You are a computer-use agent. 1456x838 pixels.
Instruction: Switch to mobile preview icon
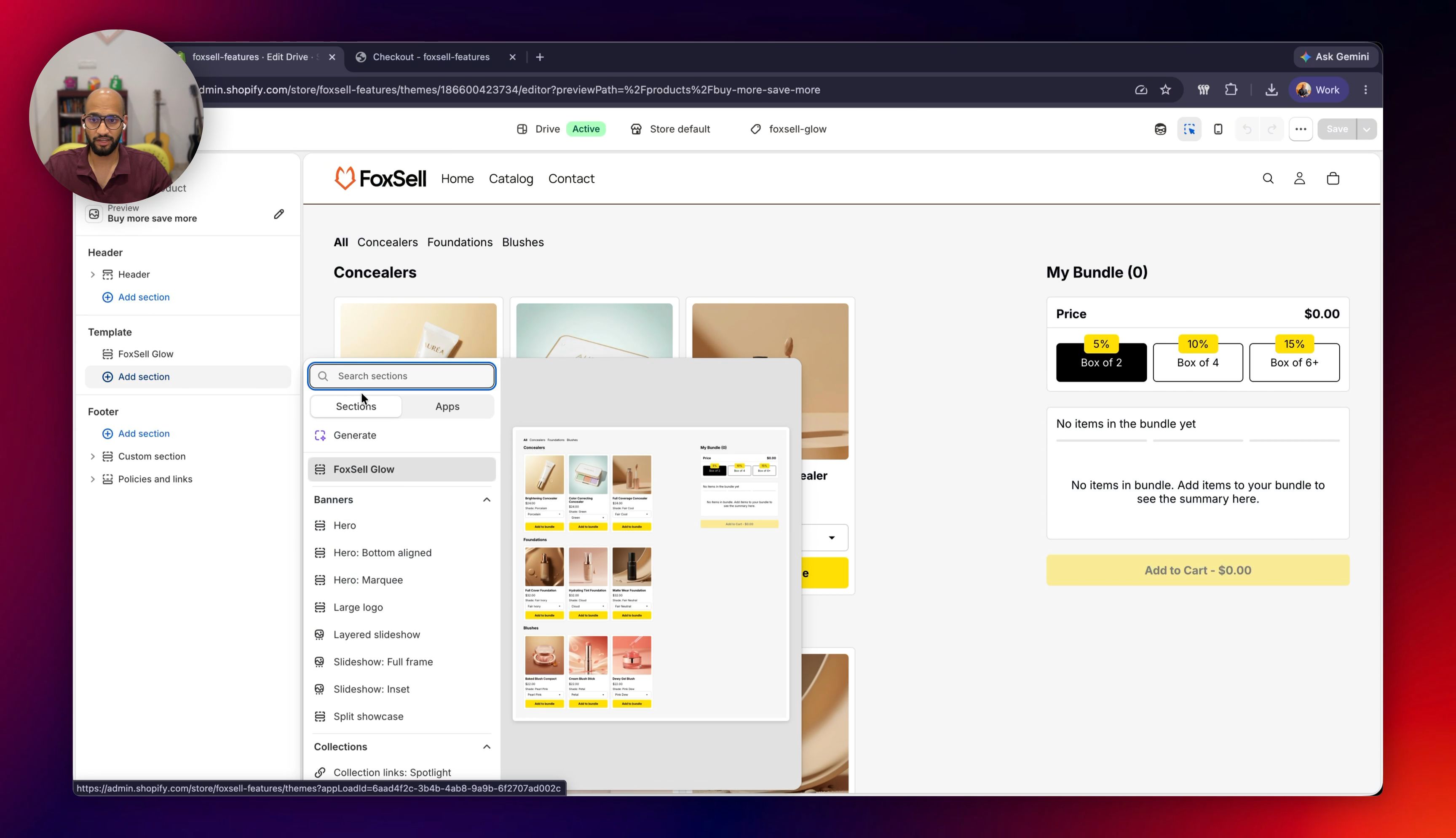[x=1218, y=129]
